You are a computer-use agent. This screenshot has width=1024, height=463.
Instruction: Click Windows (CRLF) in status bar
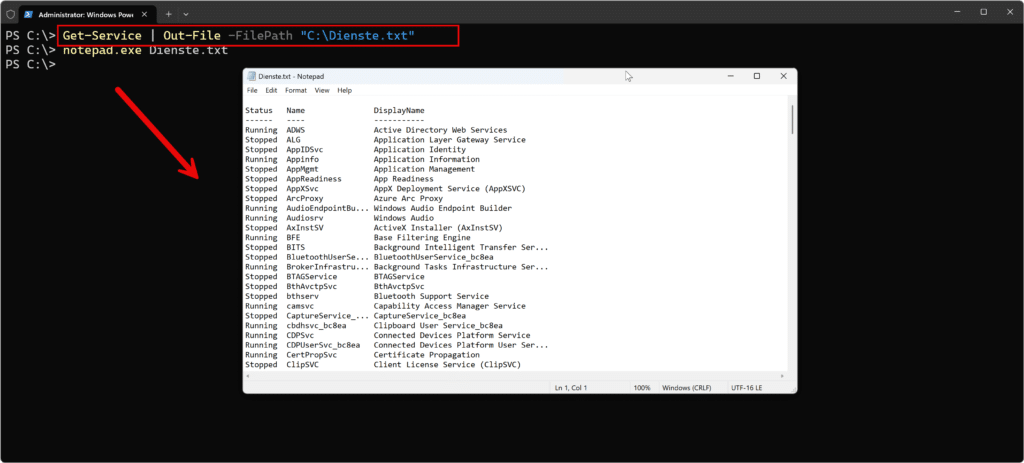click(685, 388)
